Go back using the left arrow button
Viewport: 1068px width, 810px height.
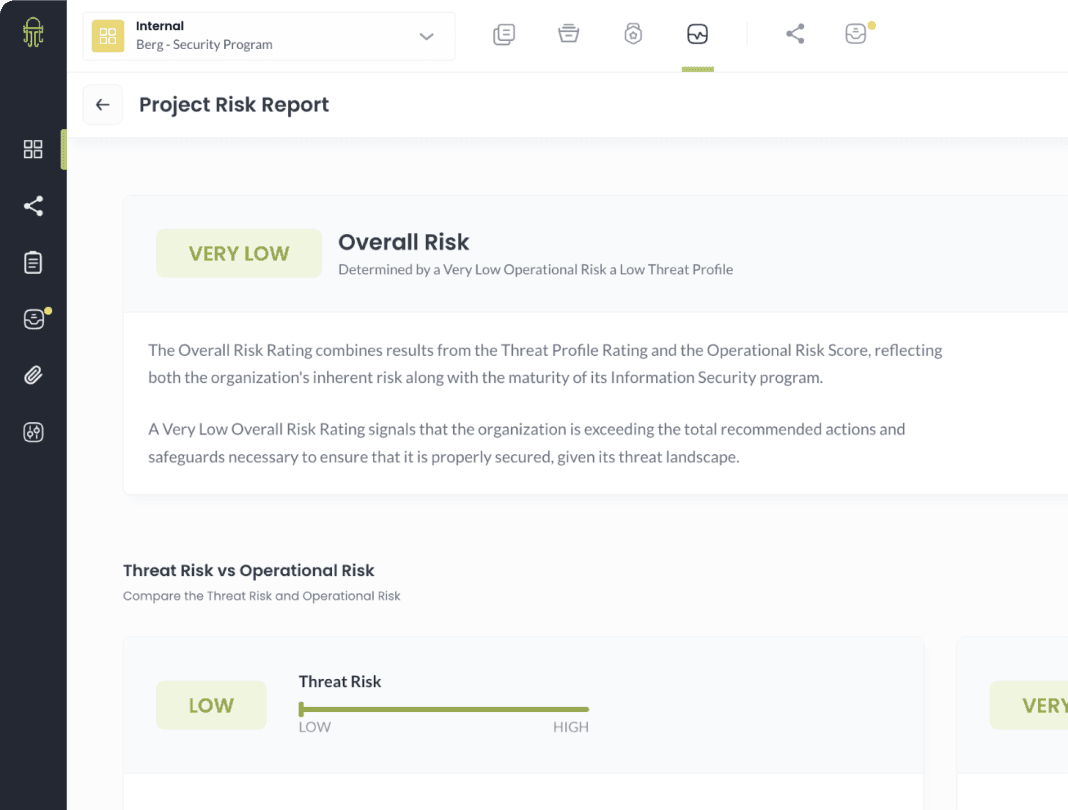click(x=103, y=105)
